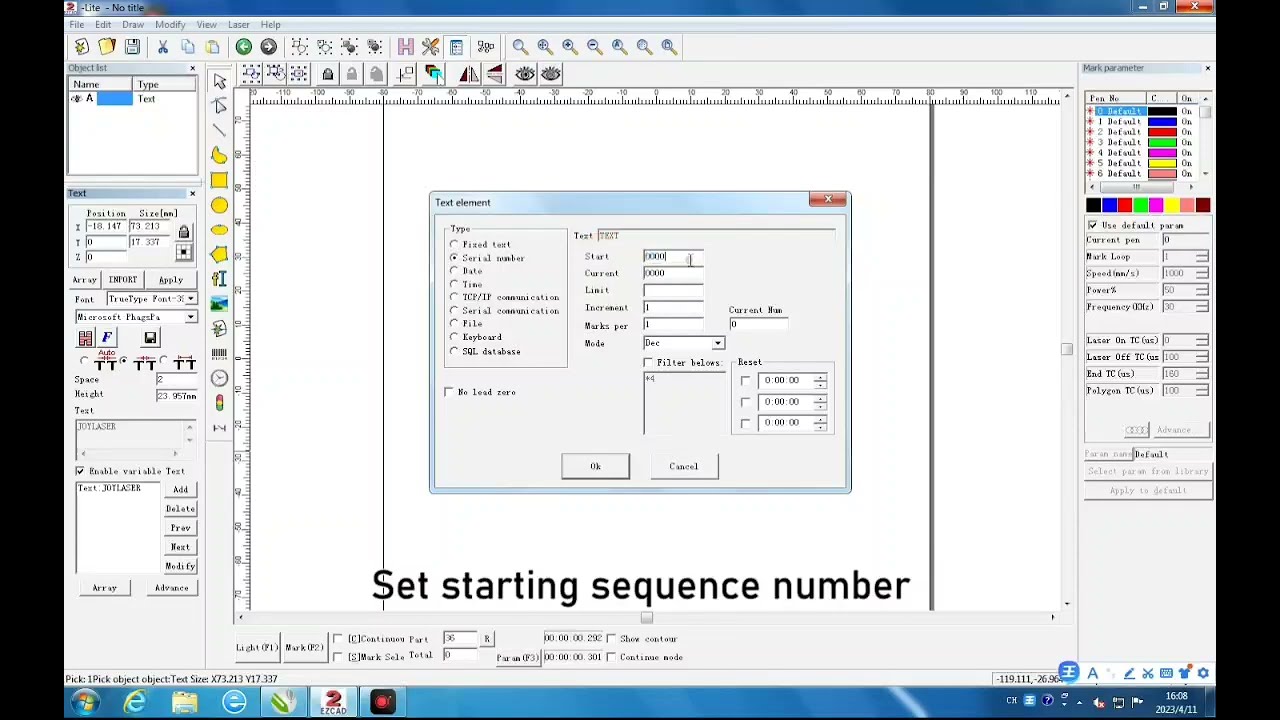This screenshot has width=1280, height=720.
Task: Open the View menu
Action: click(x=207, y=24)
